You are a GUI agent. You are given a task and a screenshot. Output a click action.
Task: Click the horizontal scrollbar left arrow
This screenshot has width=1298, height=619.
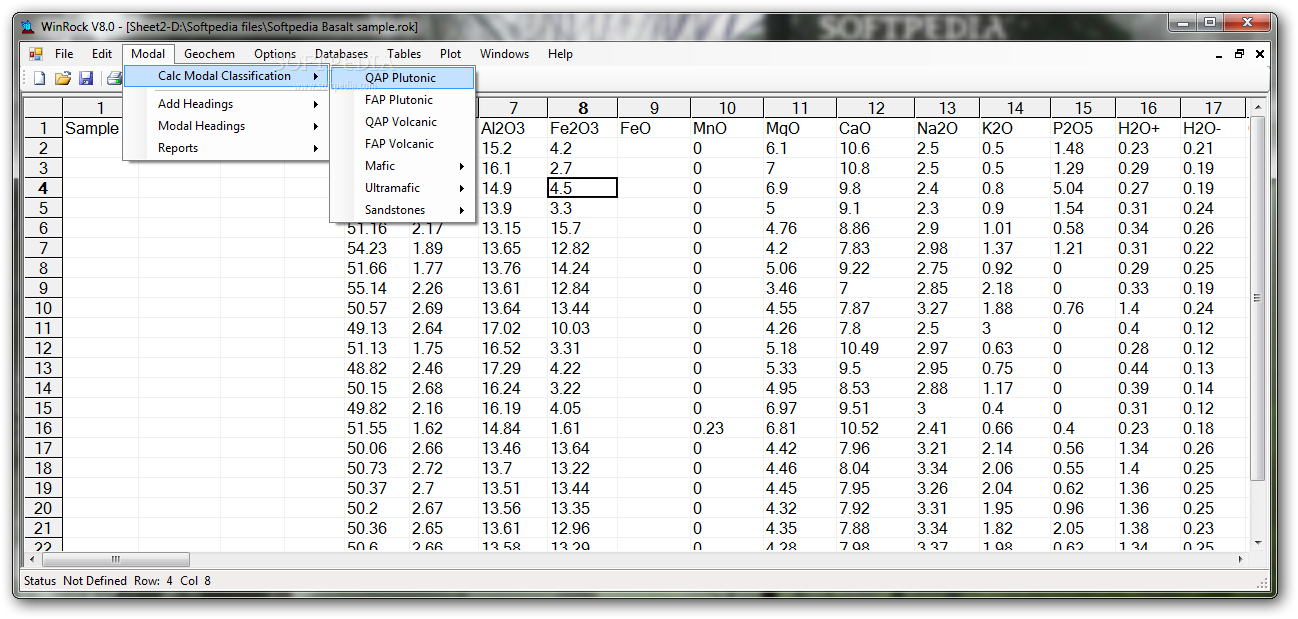[x=33, y=559]
